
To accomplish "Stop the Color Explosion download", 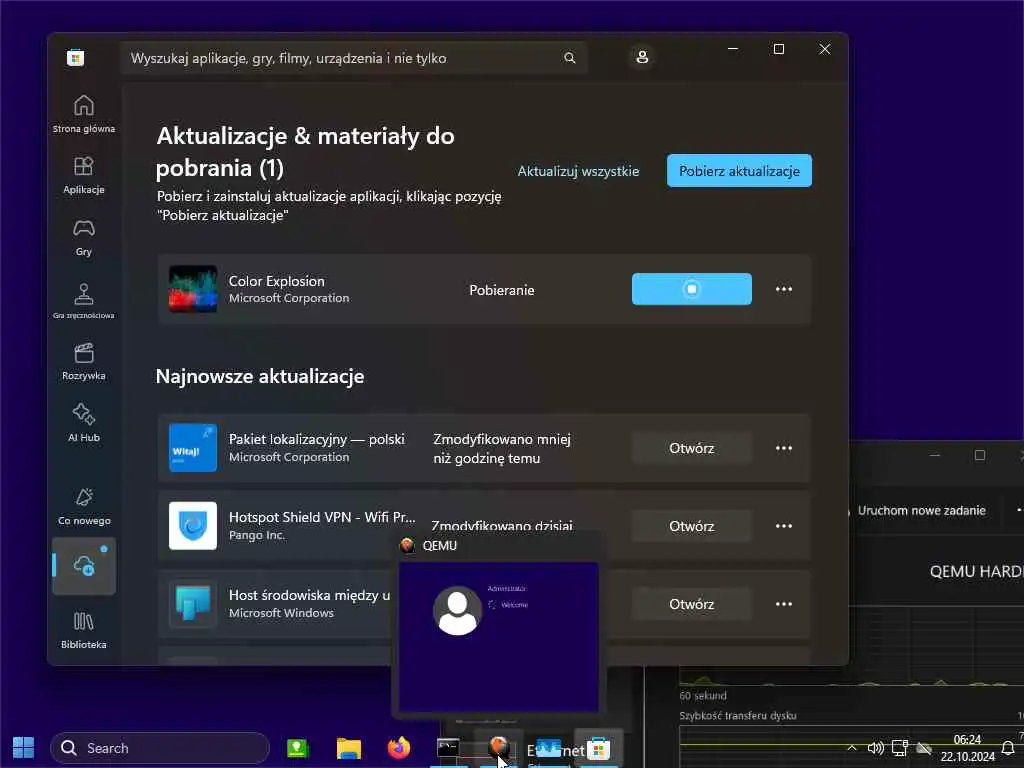I will (692, 289).
